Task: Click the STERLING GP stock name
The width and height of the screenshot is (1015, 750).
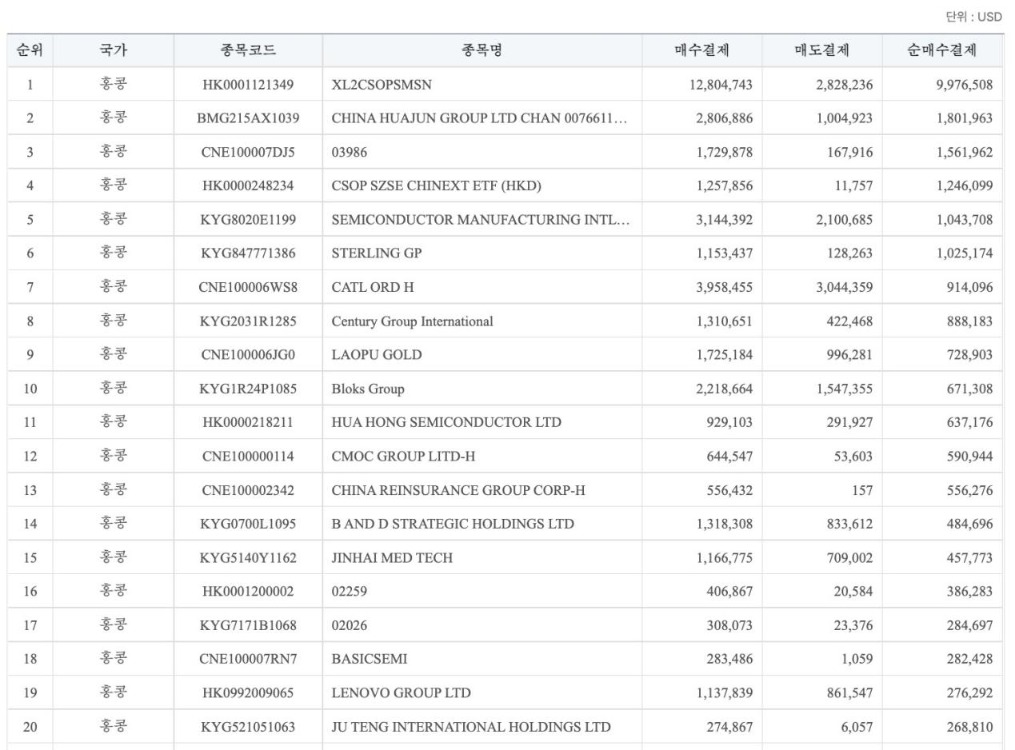Action: pos(377,254)
